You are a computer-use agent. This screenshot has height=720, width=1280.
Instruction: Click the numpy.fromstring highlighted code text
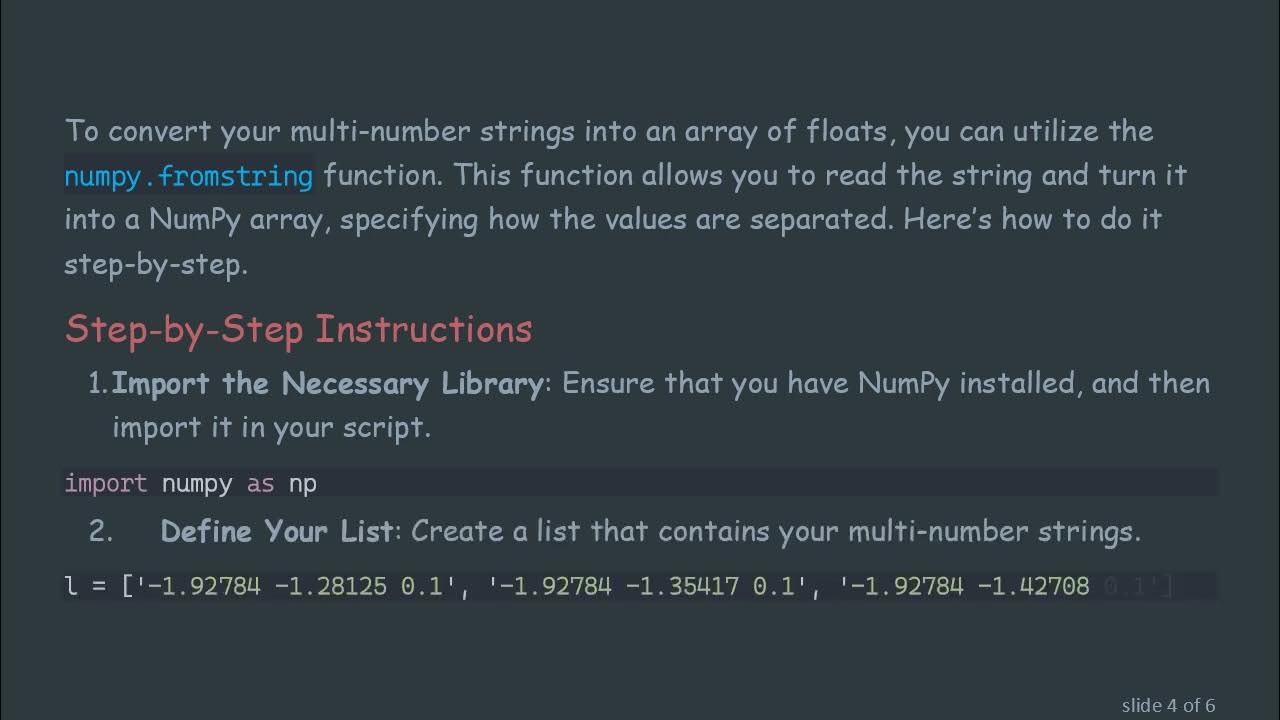point(188,177)
